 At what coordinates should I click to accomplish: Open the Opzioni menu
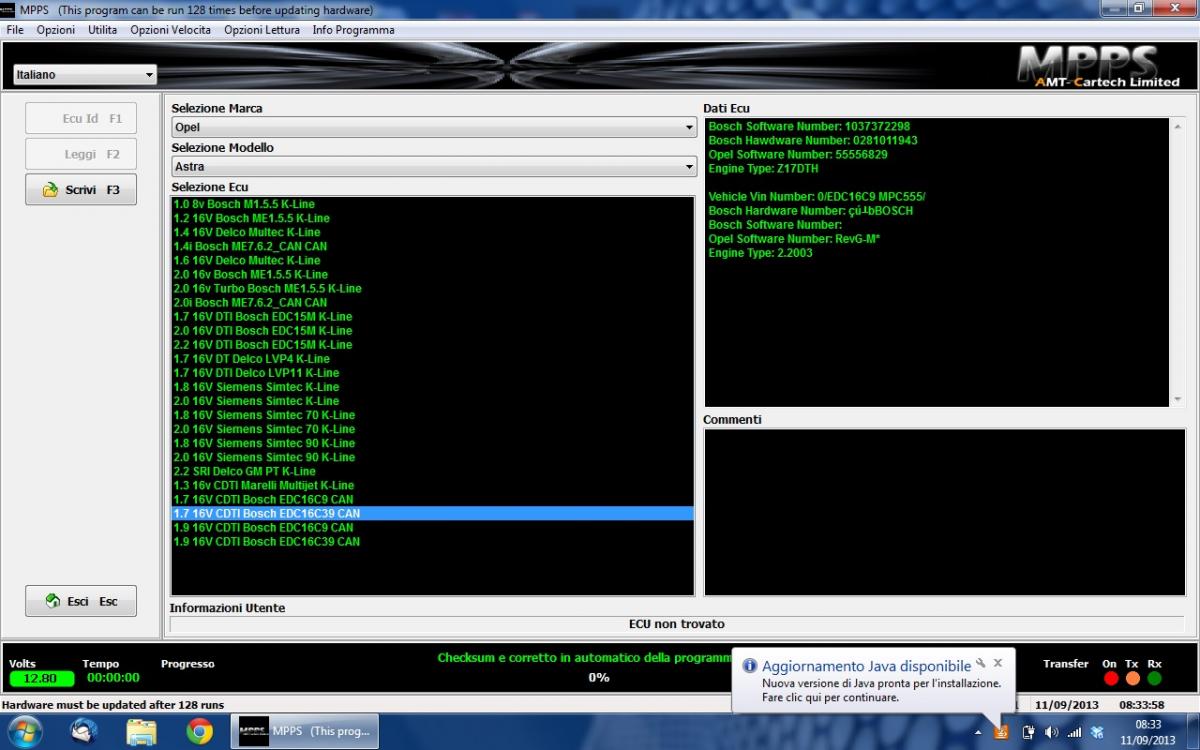(56, 30)
